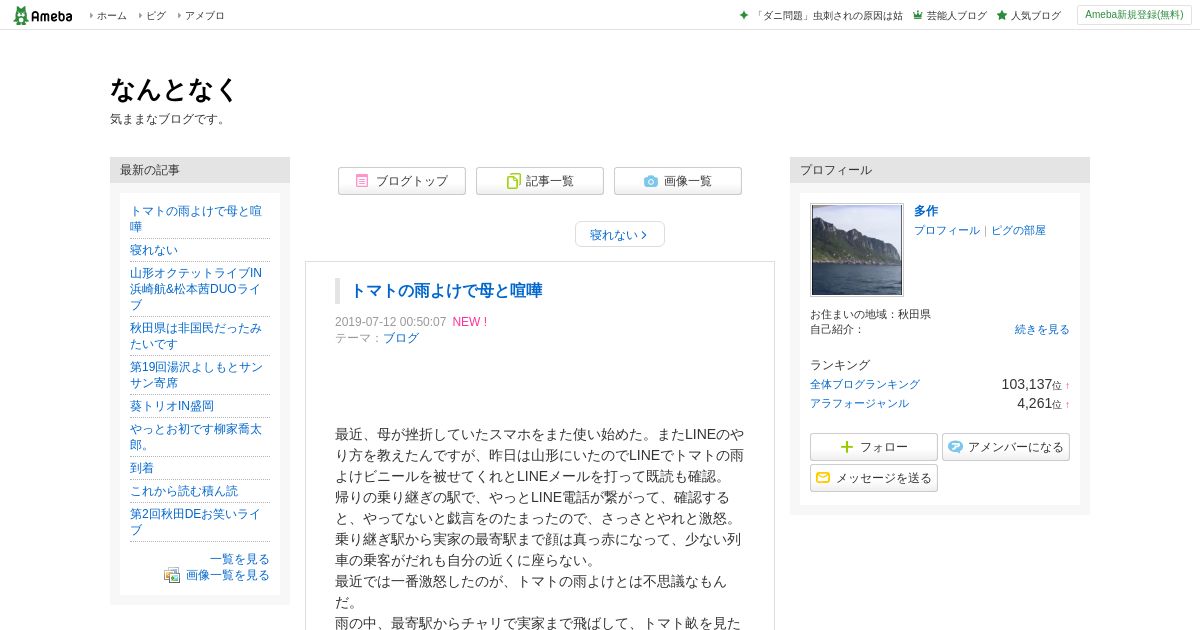1200x630 pixels.
Task: Open sidebar post 山形オクテットライブIN浜崎航&松本茜DUOライブ
Action: (196, 289)
